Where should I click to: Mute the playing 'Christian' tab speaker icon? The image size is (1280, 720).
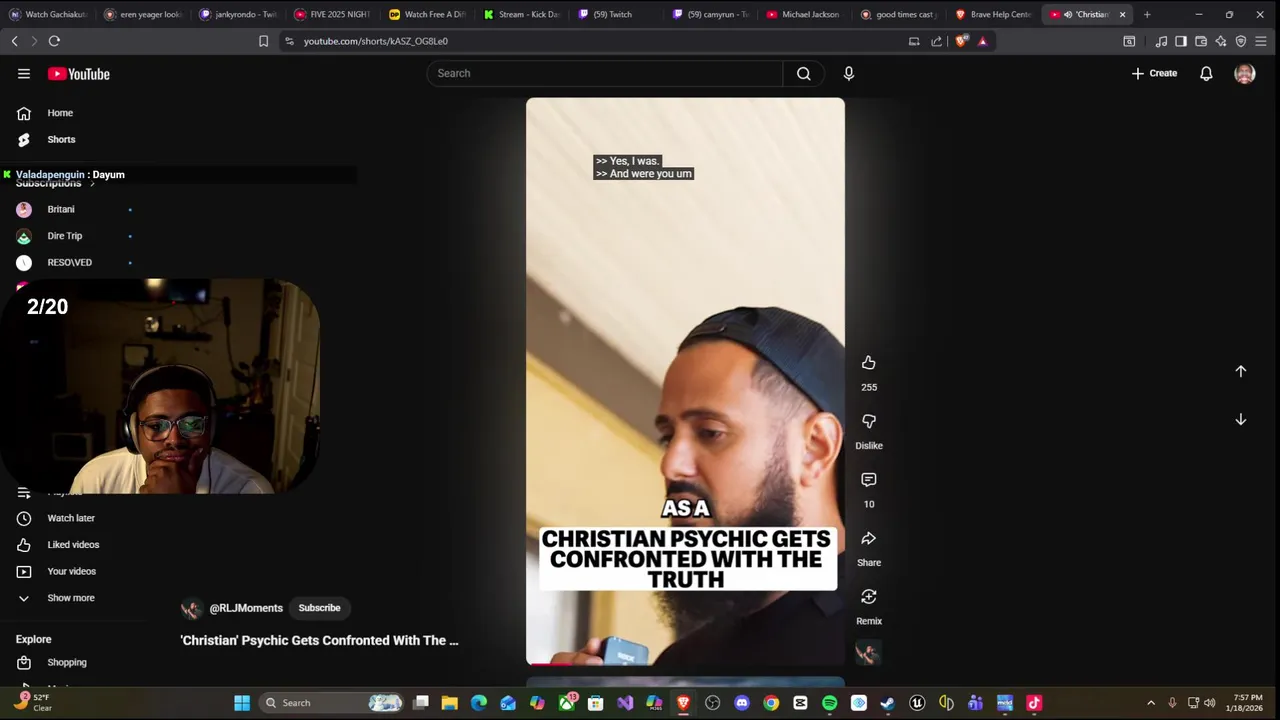click(x=1067, y=14)
